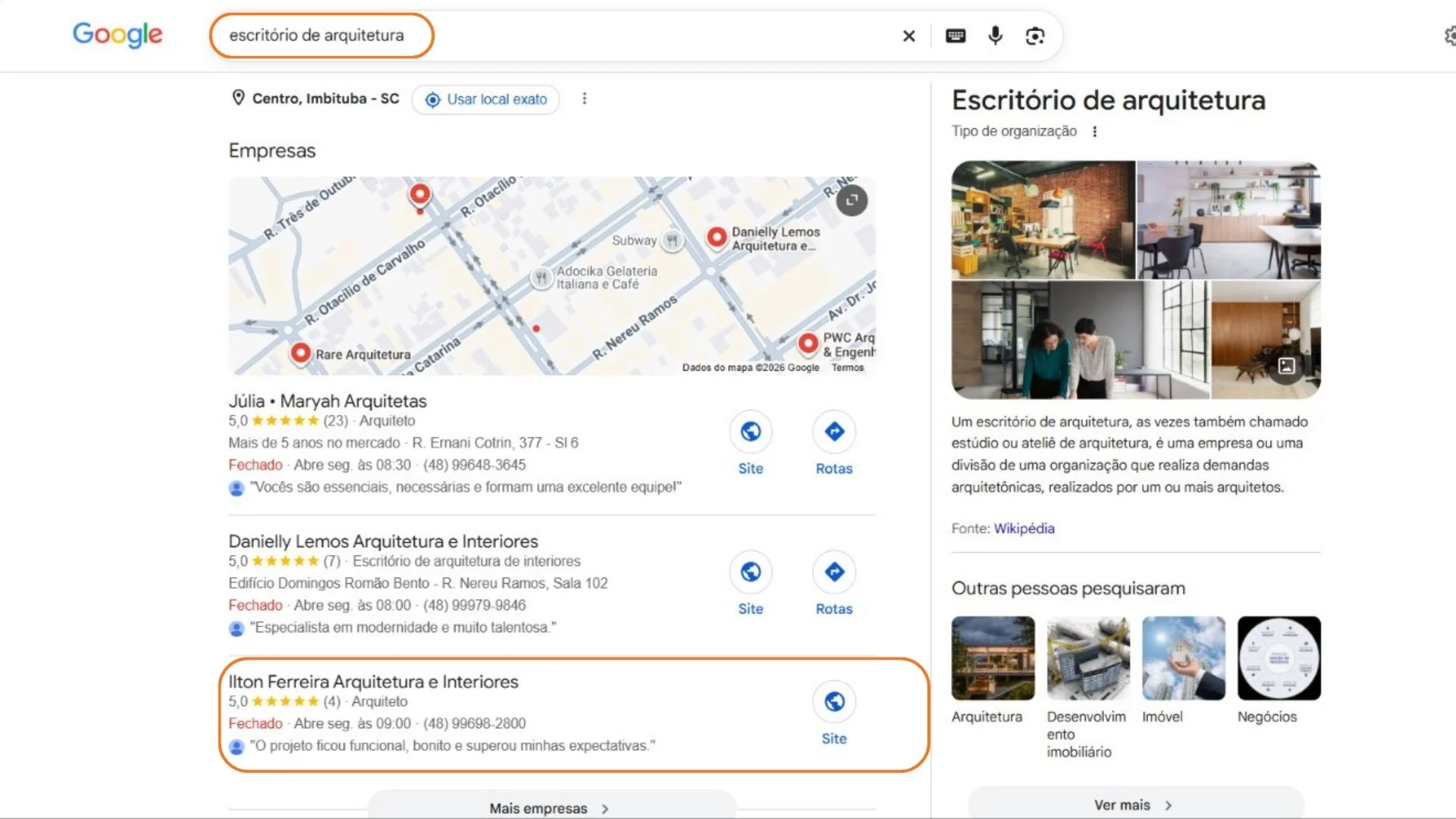Follow the Wikipédia source link

pos(1024,529)
